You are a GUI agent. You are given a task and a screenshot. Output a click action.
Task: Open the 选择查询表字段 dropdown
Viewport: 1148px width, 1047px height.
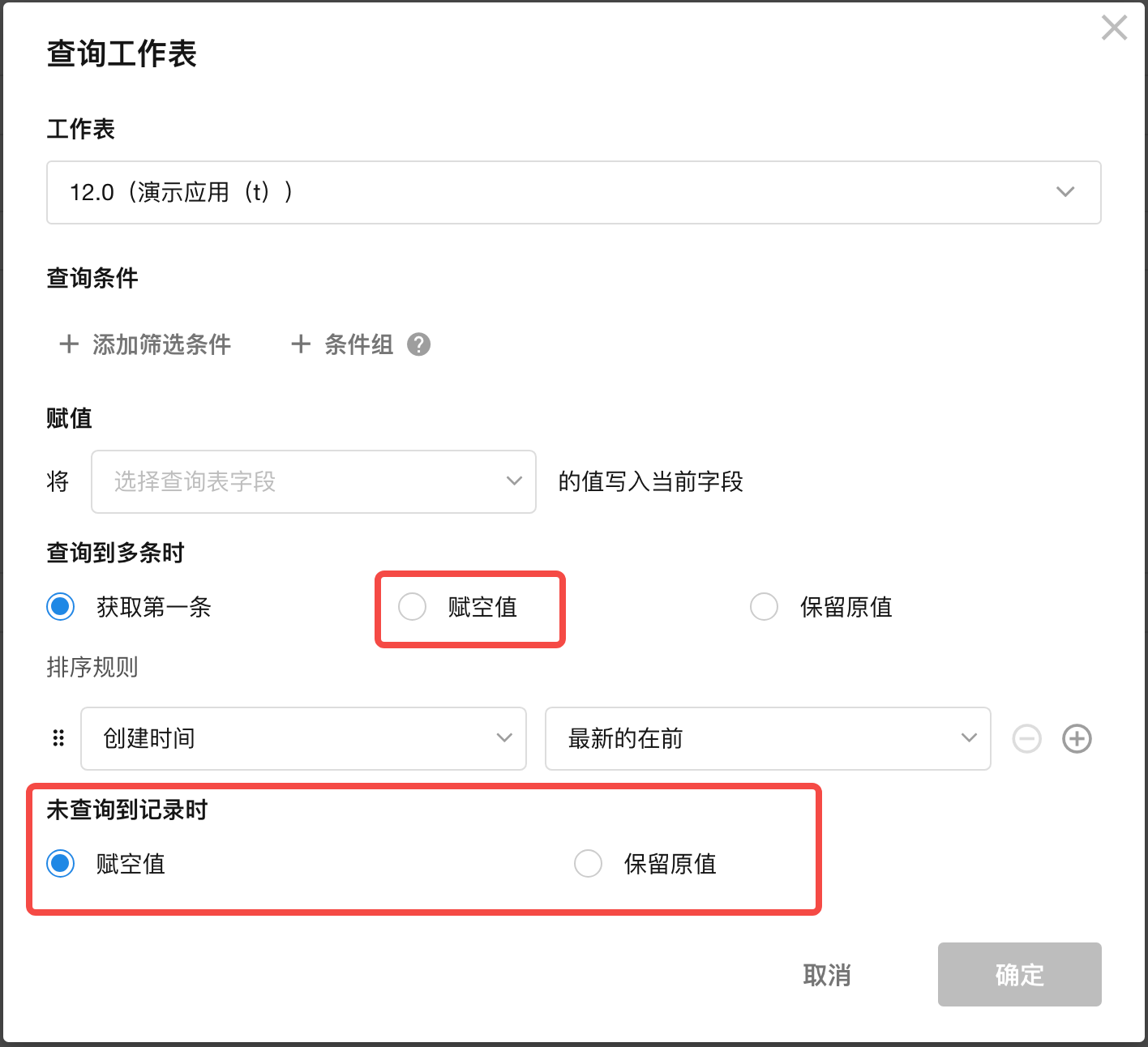[313, 482]
